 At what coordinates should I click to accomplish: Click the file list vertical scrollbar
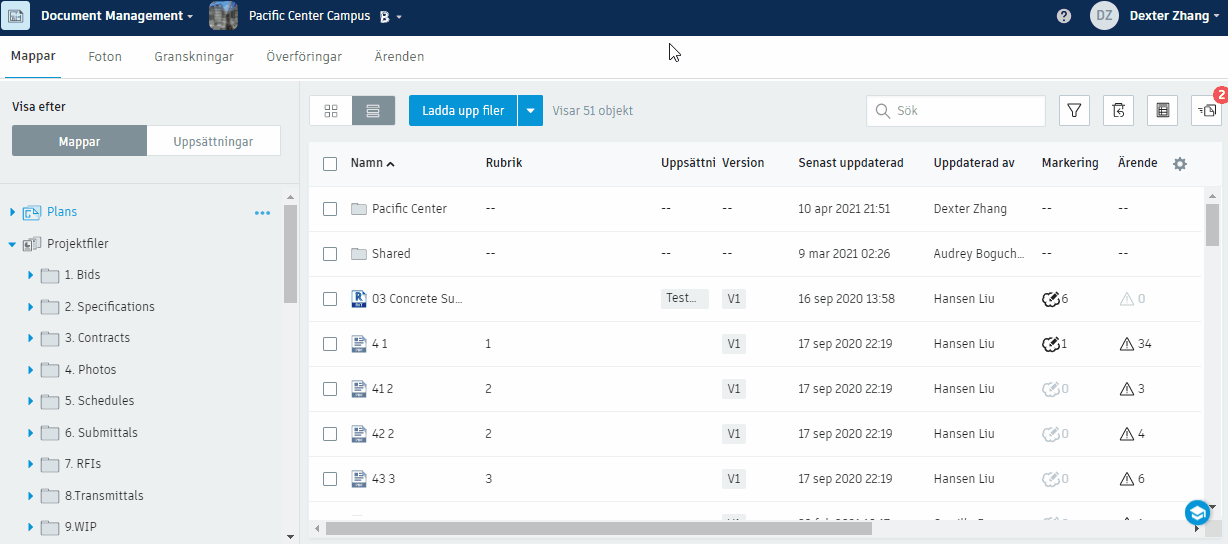[x=1212, y=225]
